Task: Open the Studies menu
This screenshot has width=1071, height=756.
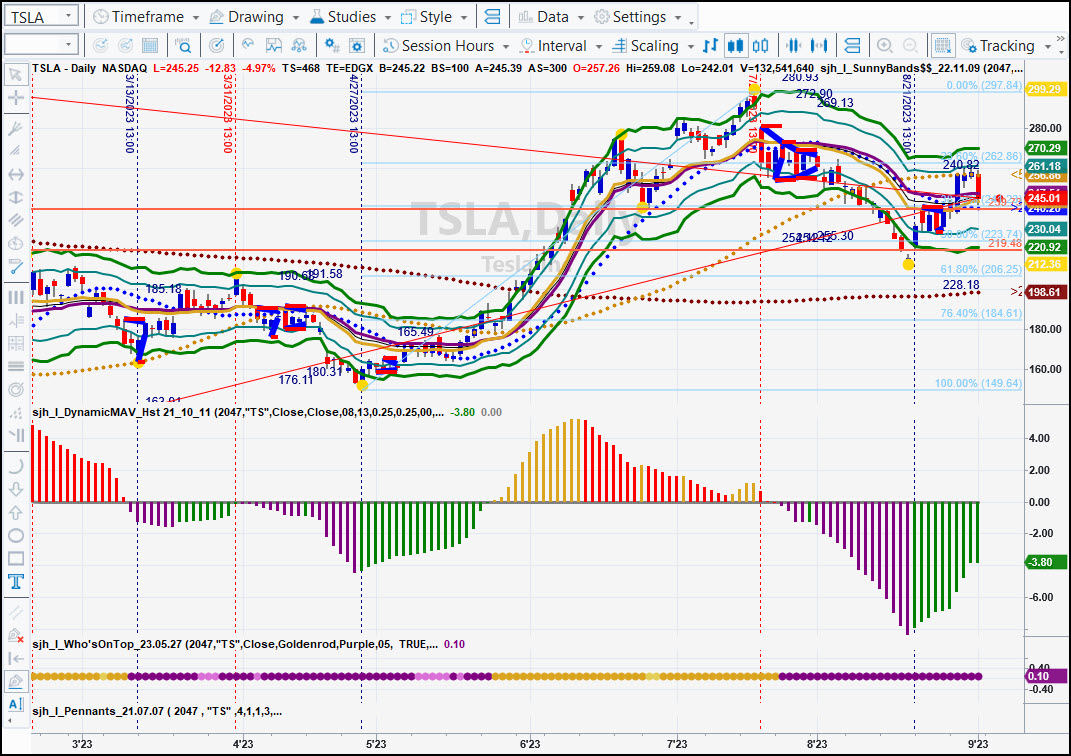Action: (343, 16)
